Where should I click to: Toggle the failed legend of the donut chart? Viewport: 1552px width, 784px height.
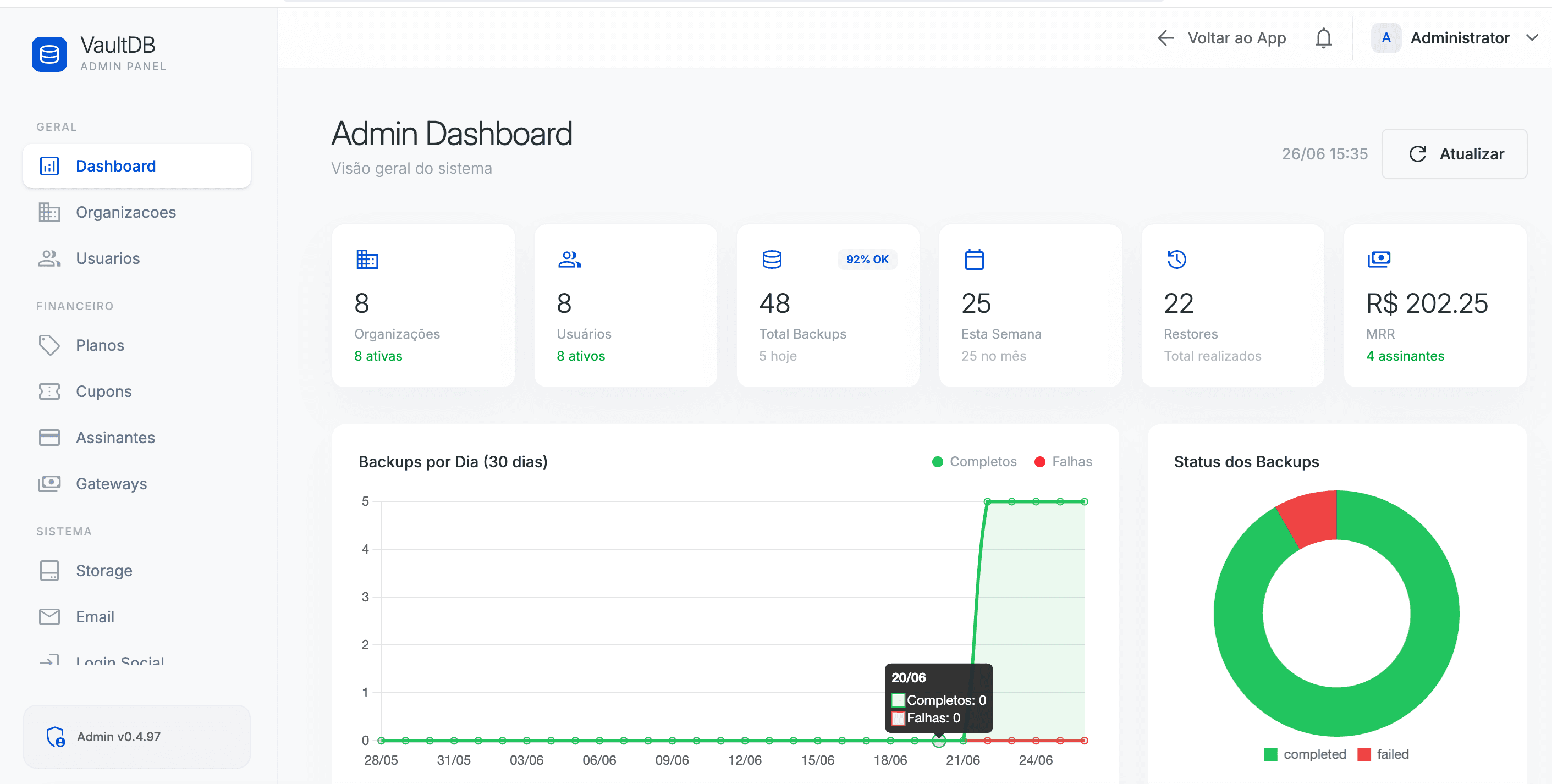[1383, 754]
